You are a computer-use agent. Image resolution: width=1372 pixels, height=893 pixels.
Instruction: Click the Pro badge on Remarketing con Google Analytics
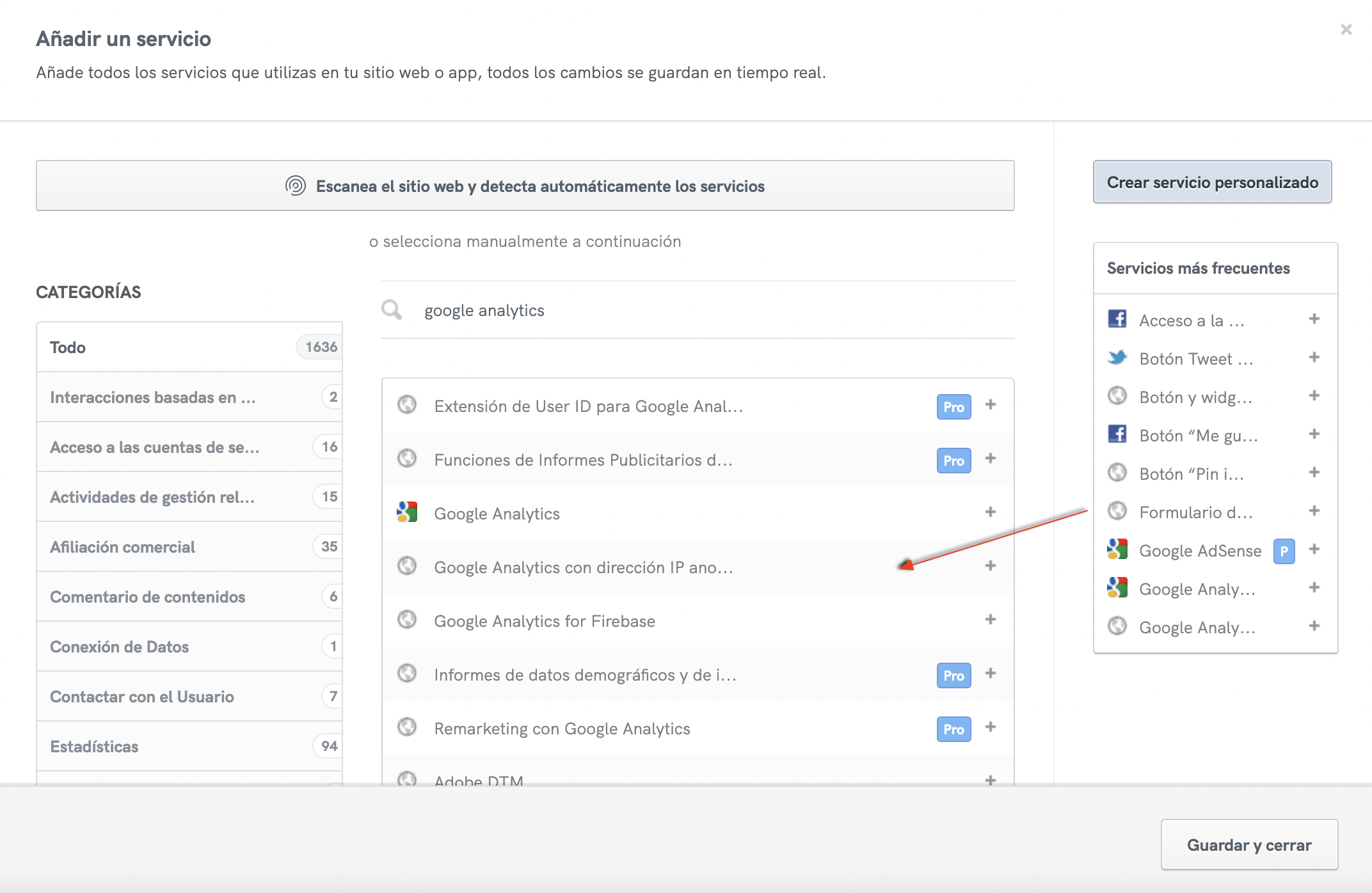(x=953, y=729)
